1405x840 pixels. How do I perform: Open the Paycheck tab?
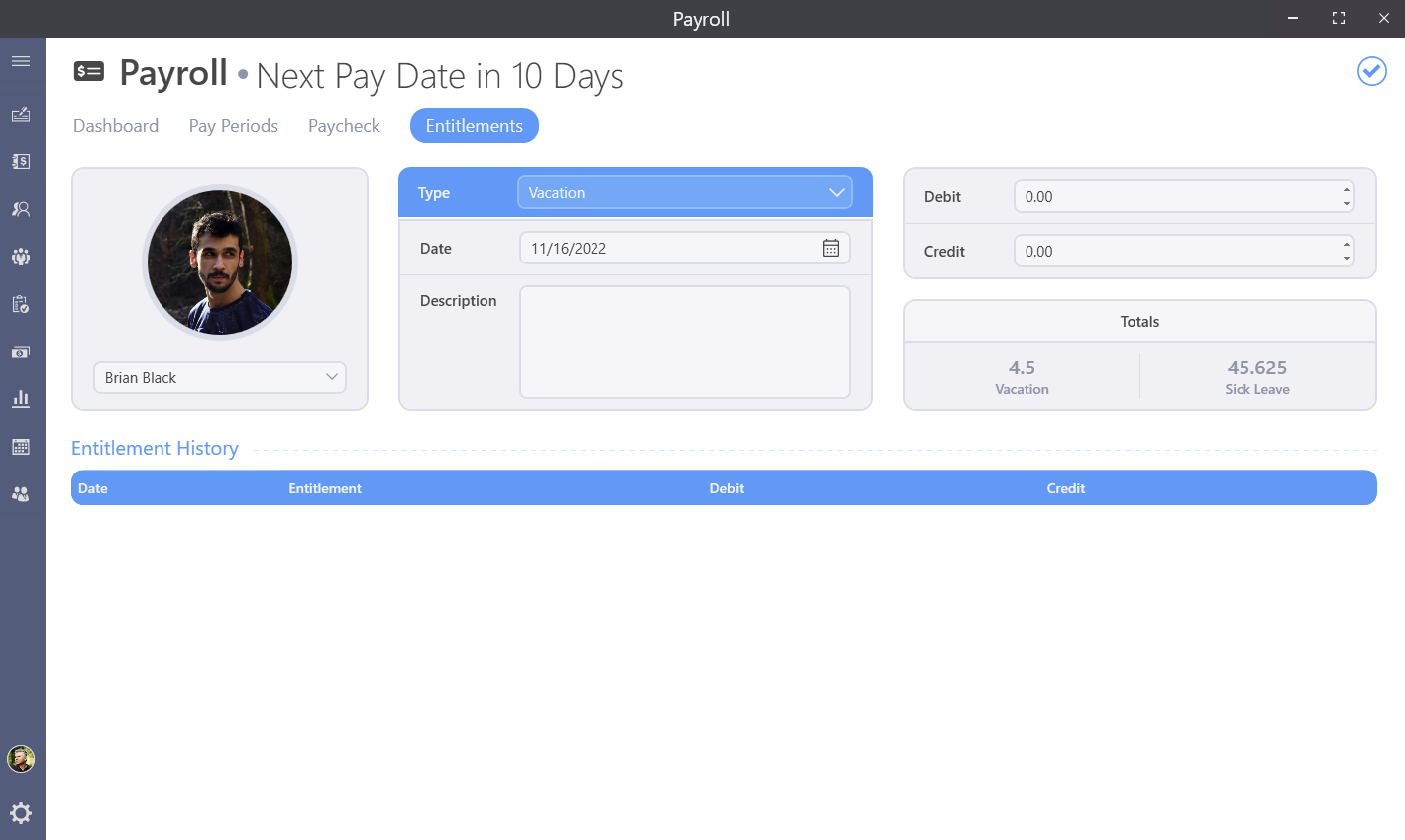coord(344,126)
